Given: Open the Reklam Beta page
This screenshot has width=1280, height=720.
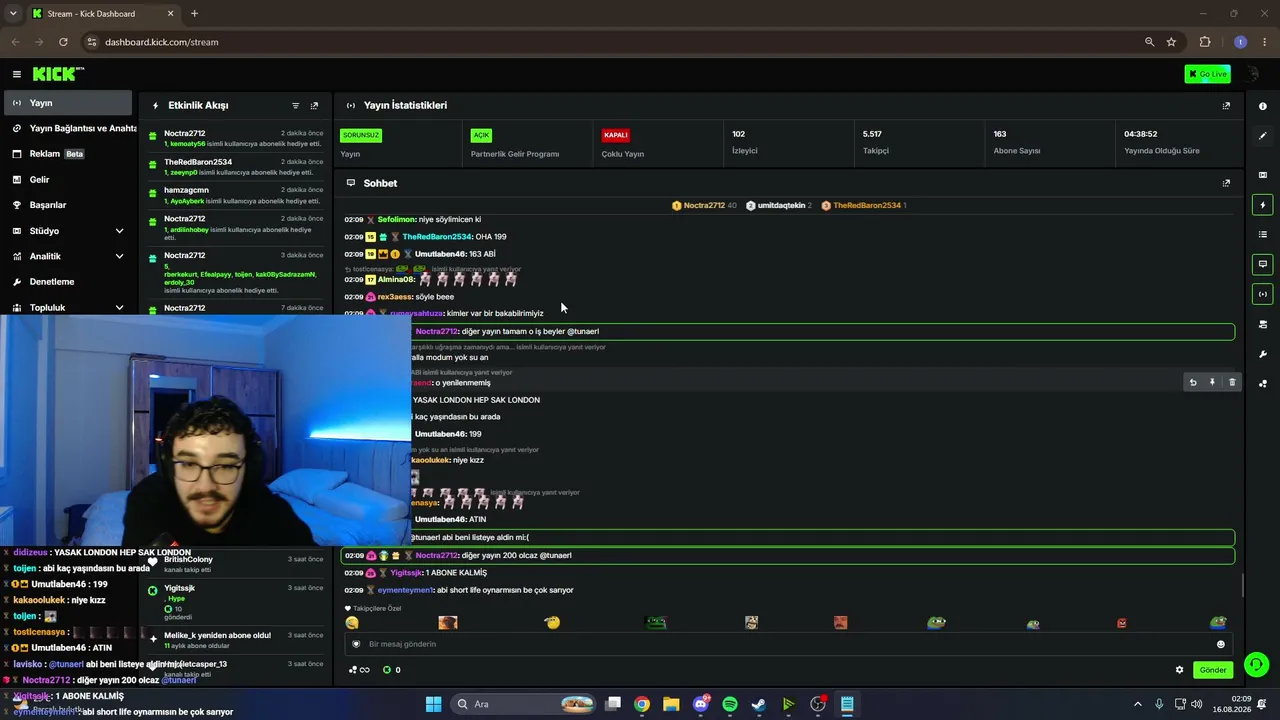Looking at the screenshot, I should coord(69,154).
